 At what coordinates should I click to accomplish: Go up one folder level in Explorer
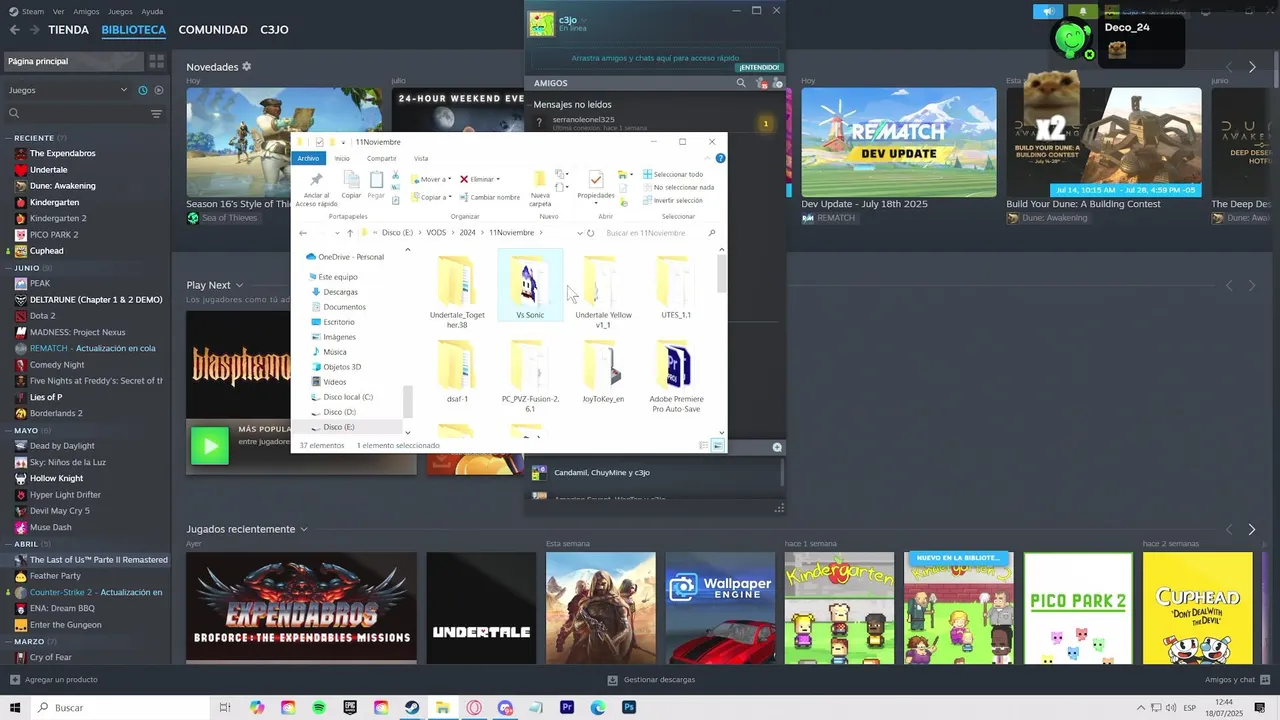click(x=349, y=233)
